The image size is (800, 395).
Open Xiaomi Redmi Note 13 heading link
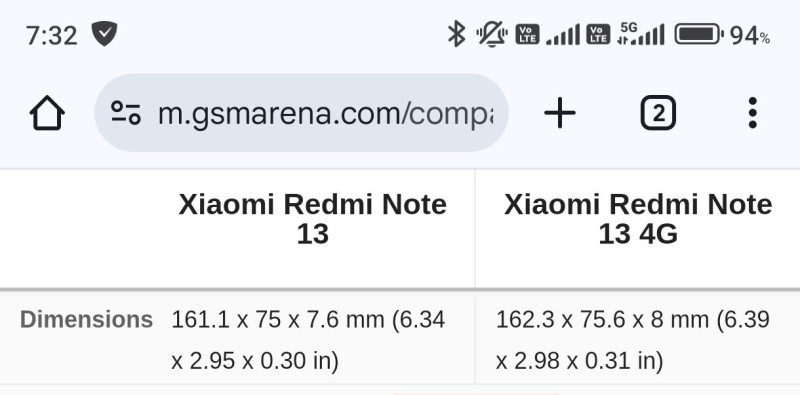[x=313, y=219]
